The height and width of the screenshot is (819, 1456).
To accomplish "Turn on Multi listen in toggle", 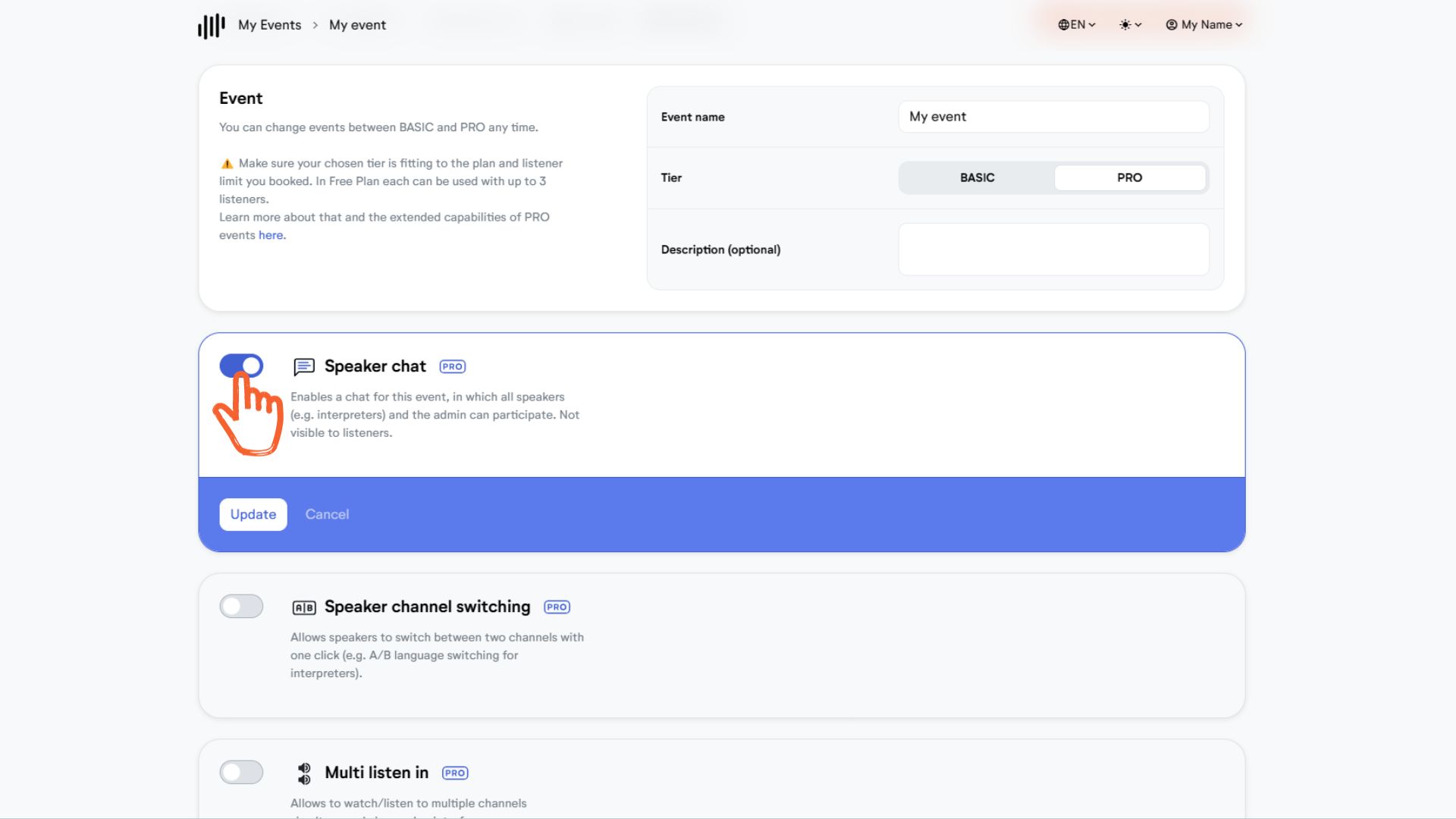I will point(241,773).
